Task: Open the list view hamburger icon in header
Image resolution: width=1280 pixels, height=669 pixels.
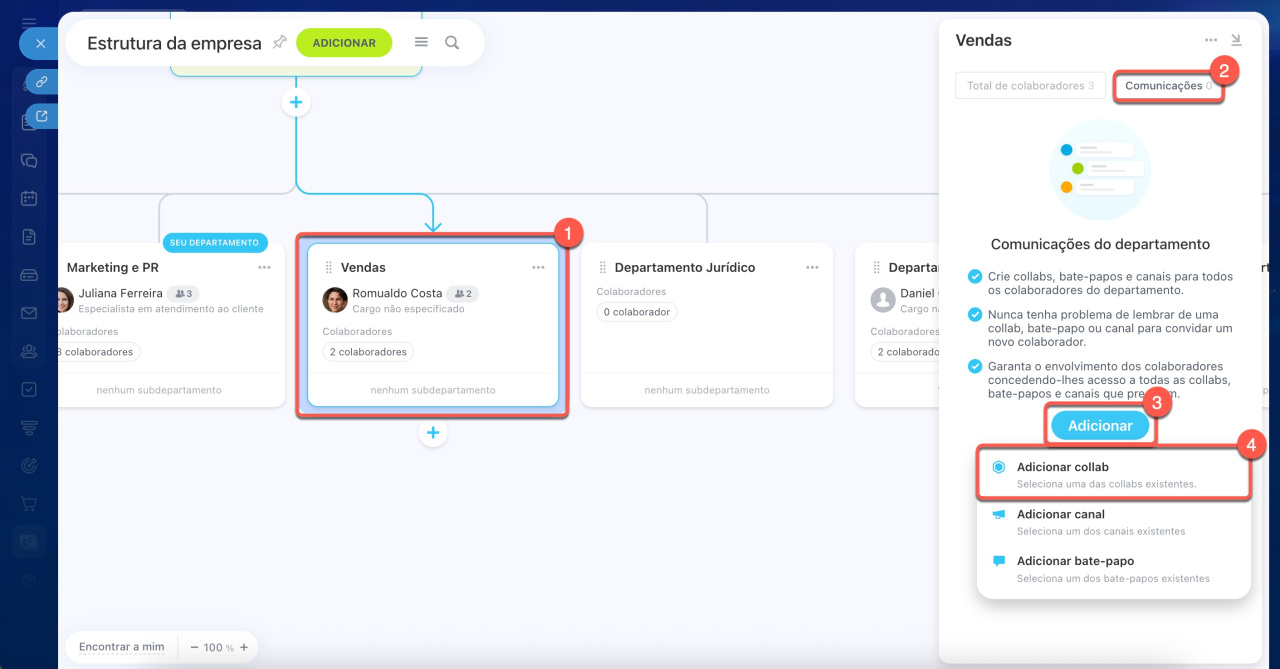Action: pos(421,43)
